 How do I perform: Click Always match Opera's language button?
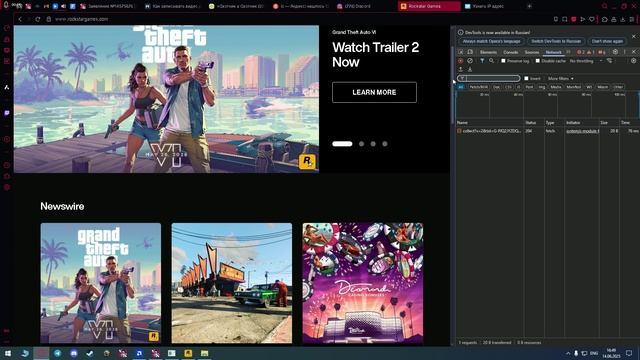[x=491, y=41]
